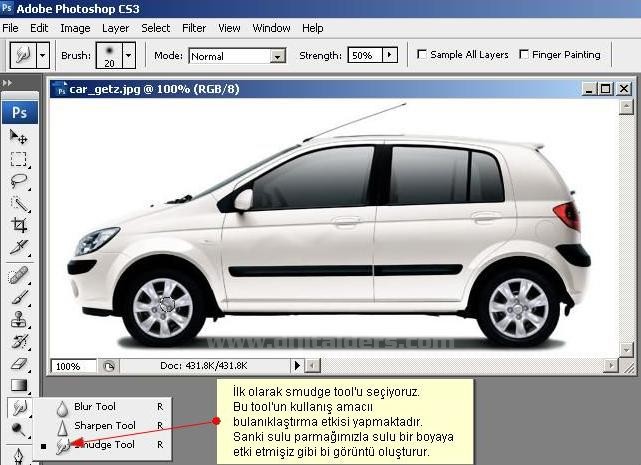Click the brush size 20 preview

click(x=109, y=55)
